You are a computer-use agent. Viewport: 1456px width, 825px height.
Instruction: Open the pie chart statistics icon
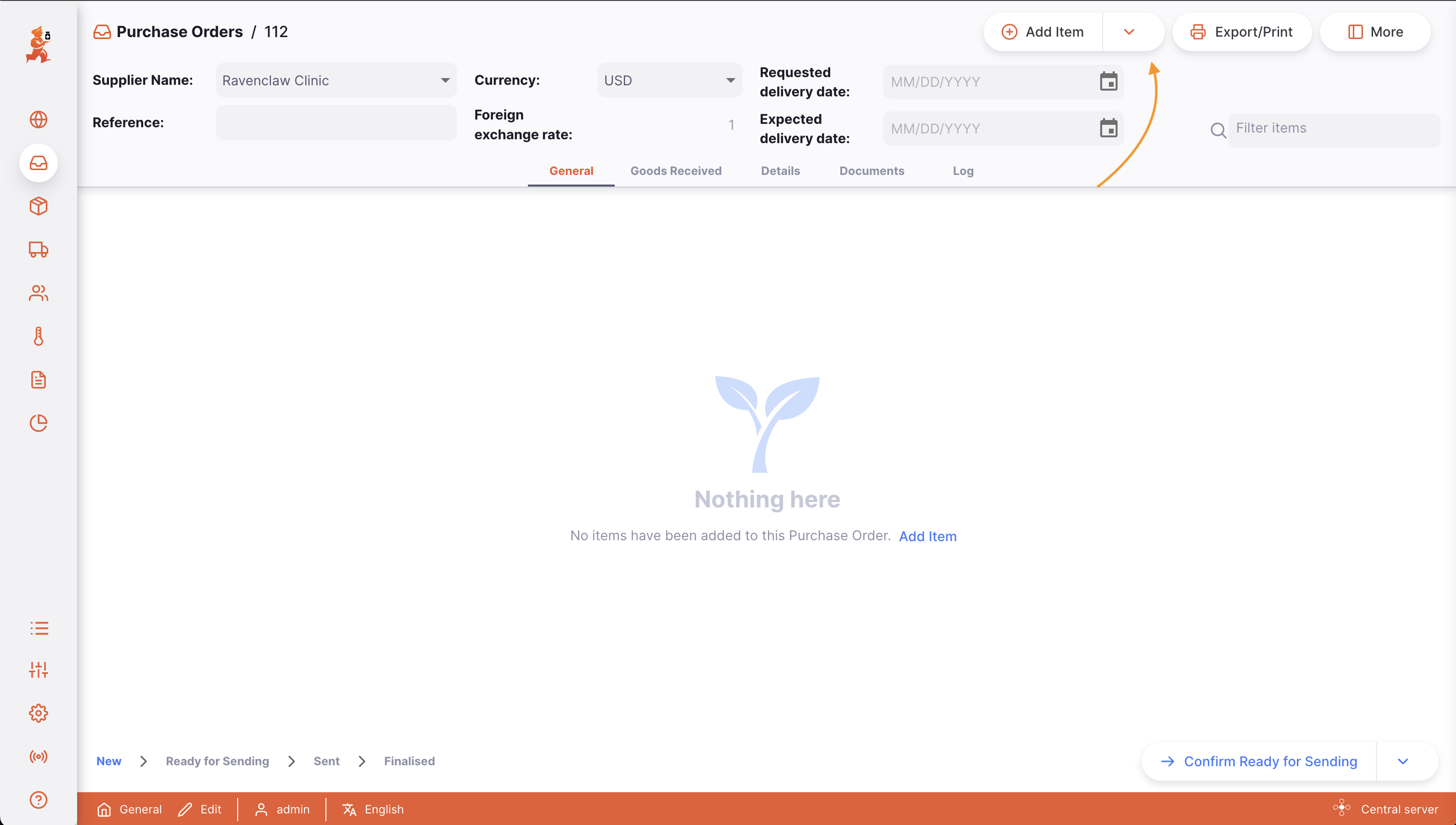[39, 423]
